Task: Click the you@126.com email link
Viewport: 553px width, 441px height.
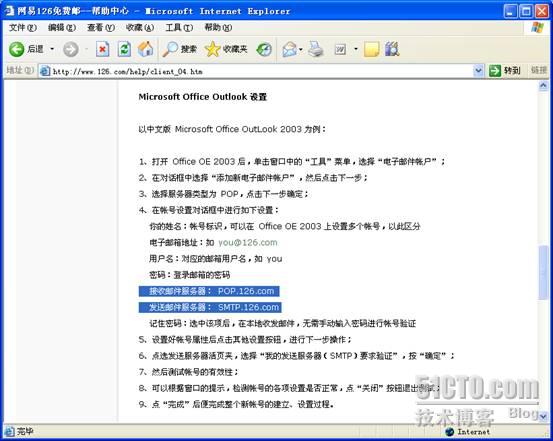Action: [248, 242]
